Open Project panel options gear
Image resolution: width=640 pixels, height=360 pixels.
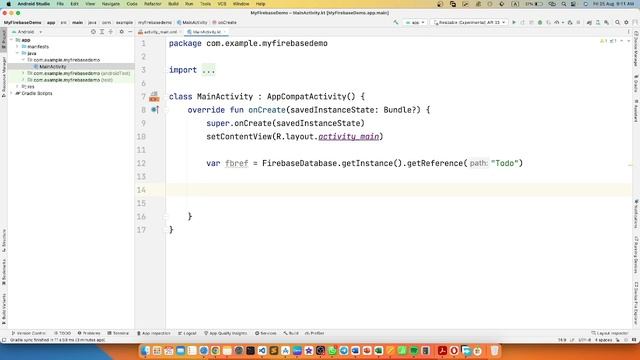tap(121, 31)
